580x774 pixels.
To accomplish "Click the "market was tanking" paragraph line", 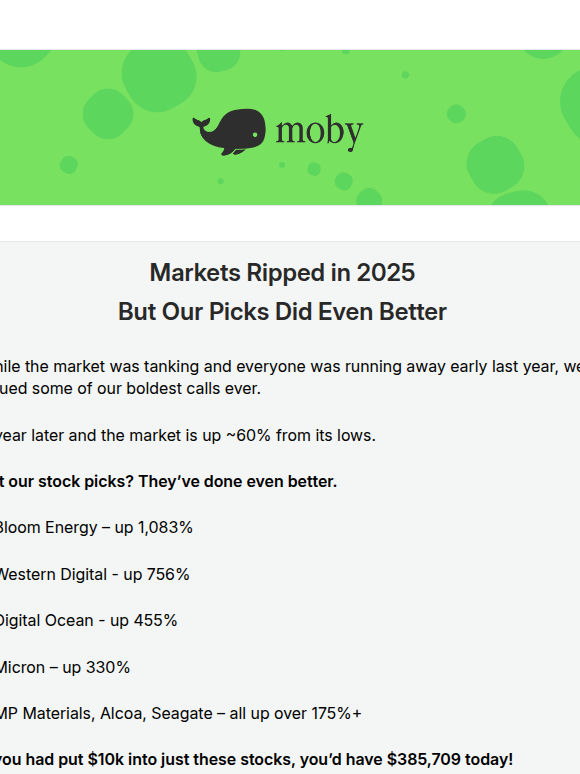I will tap(290, 367).
